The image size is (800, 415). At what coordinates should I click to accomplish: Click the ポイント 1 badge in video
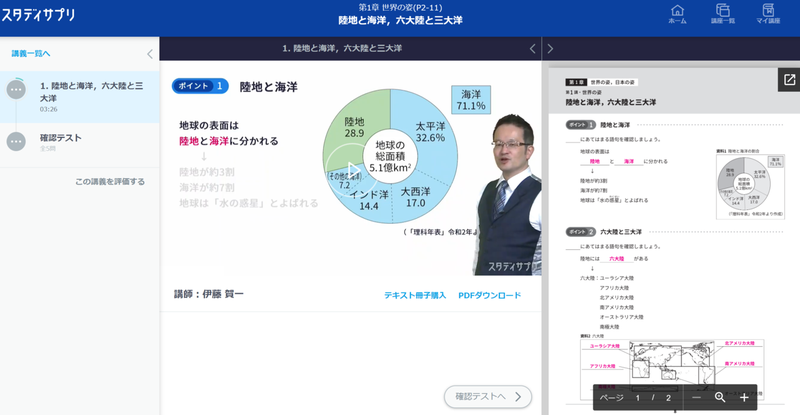tap(200, 86)
